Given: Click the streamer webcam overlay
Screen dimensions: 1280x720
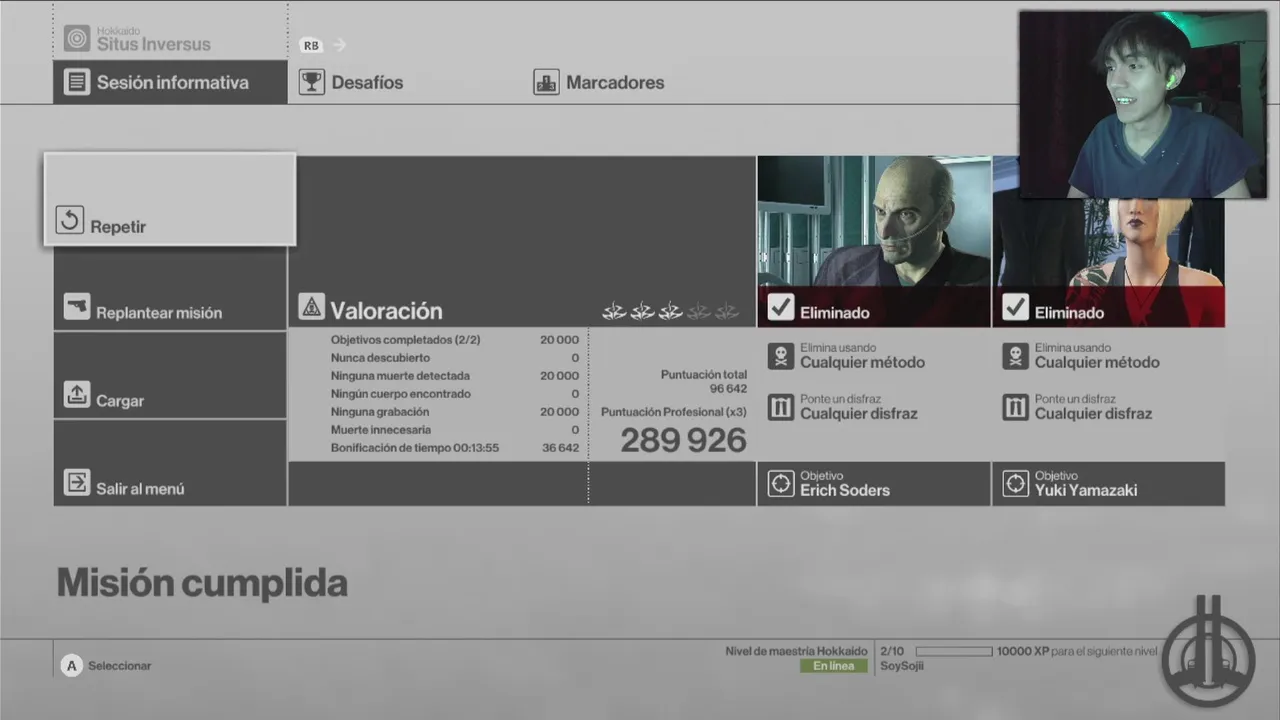Looking at the screenshot, I should coord(1142,105).
